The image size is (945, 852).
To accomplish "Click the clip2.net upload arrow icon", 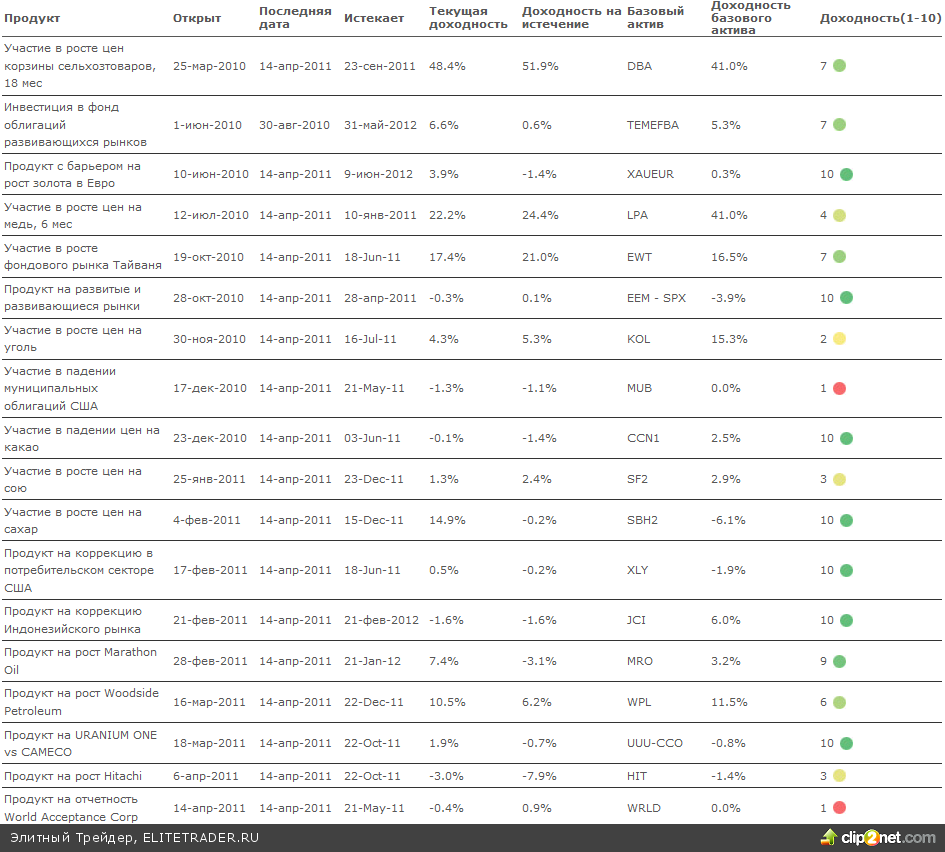I will 829,837.
